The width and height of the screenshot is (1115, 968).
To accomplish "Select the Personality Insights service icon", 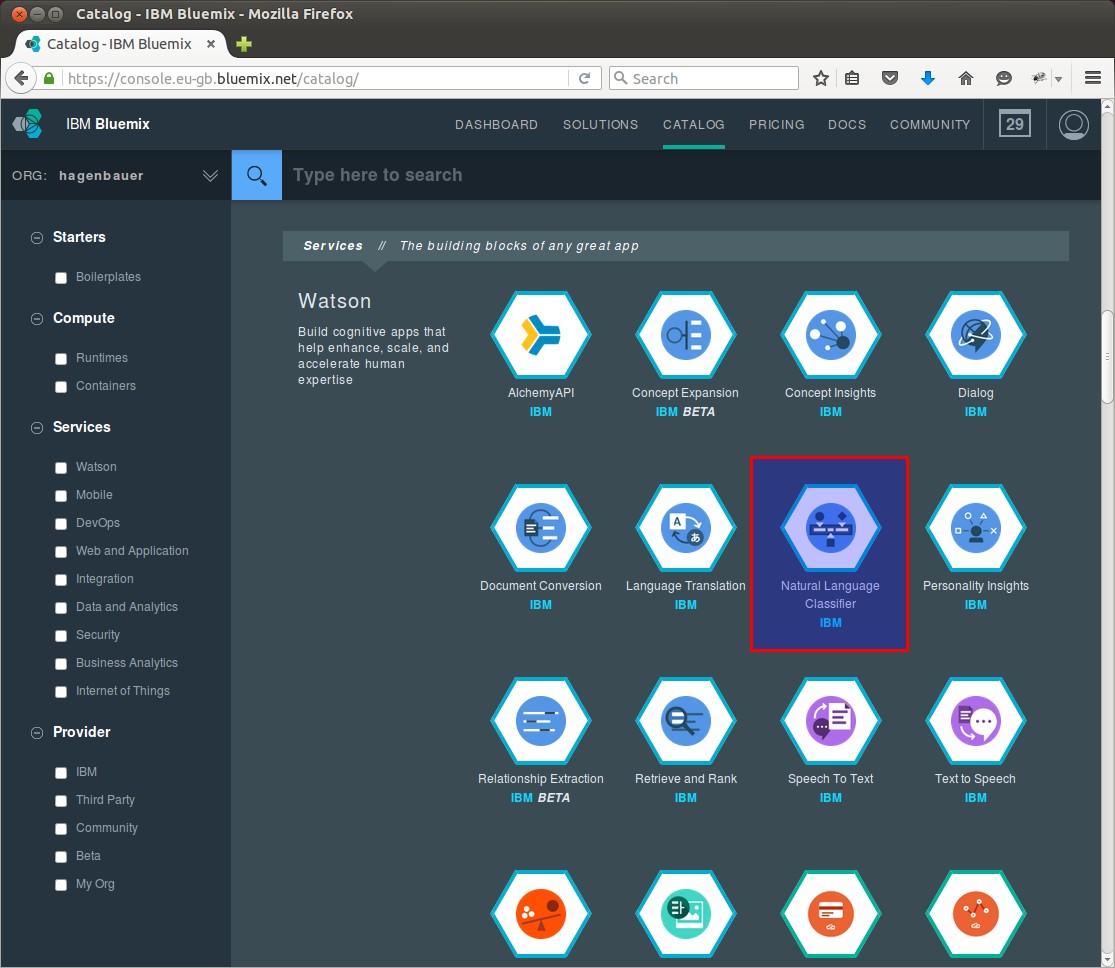I will [x=976, y=528].
